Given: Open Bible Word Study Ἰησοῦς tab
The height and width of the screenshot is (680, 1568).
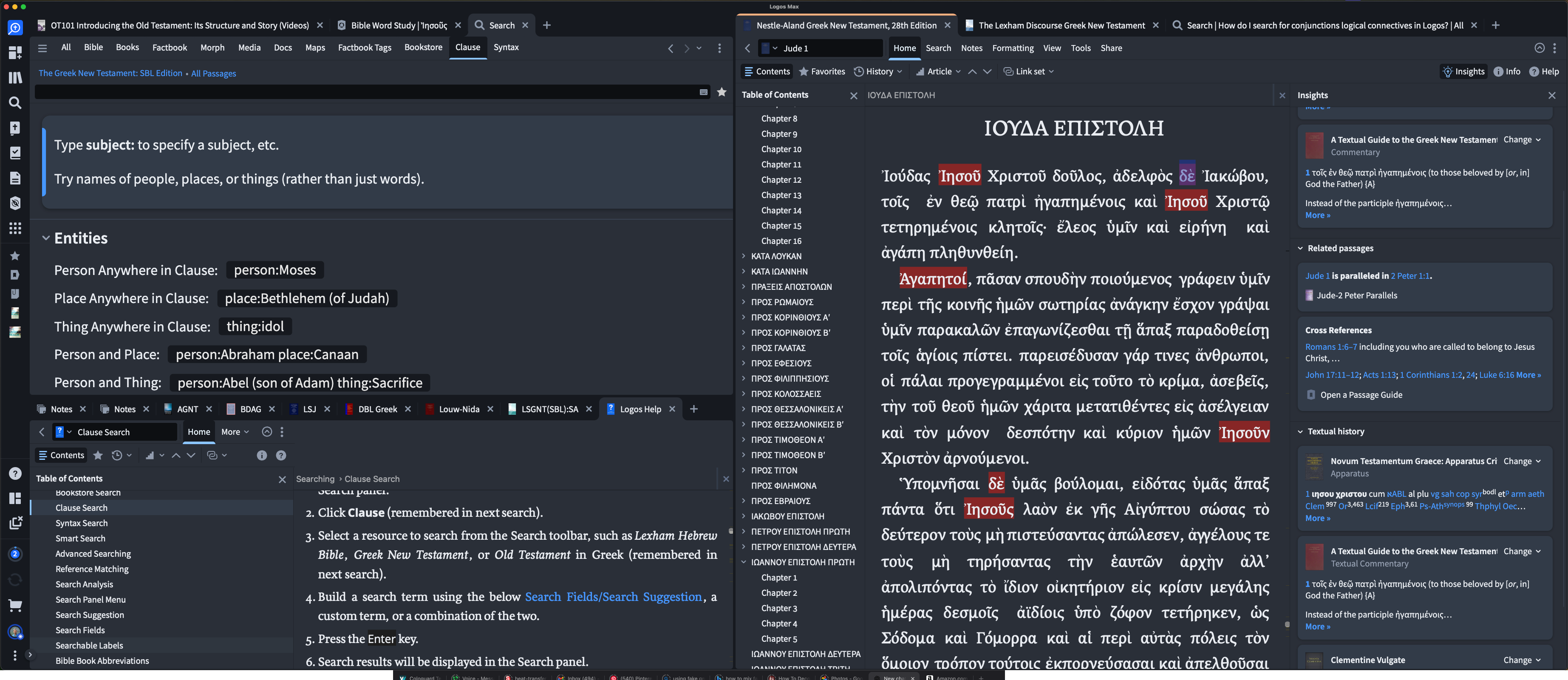Looking at the screenshot, I should coord(399,25).
